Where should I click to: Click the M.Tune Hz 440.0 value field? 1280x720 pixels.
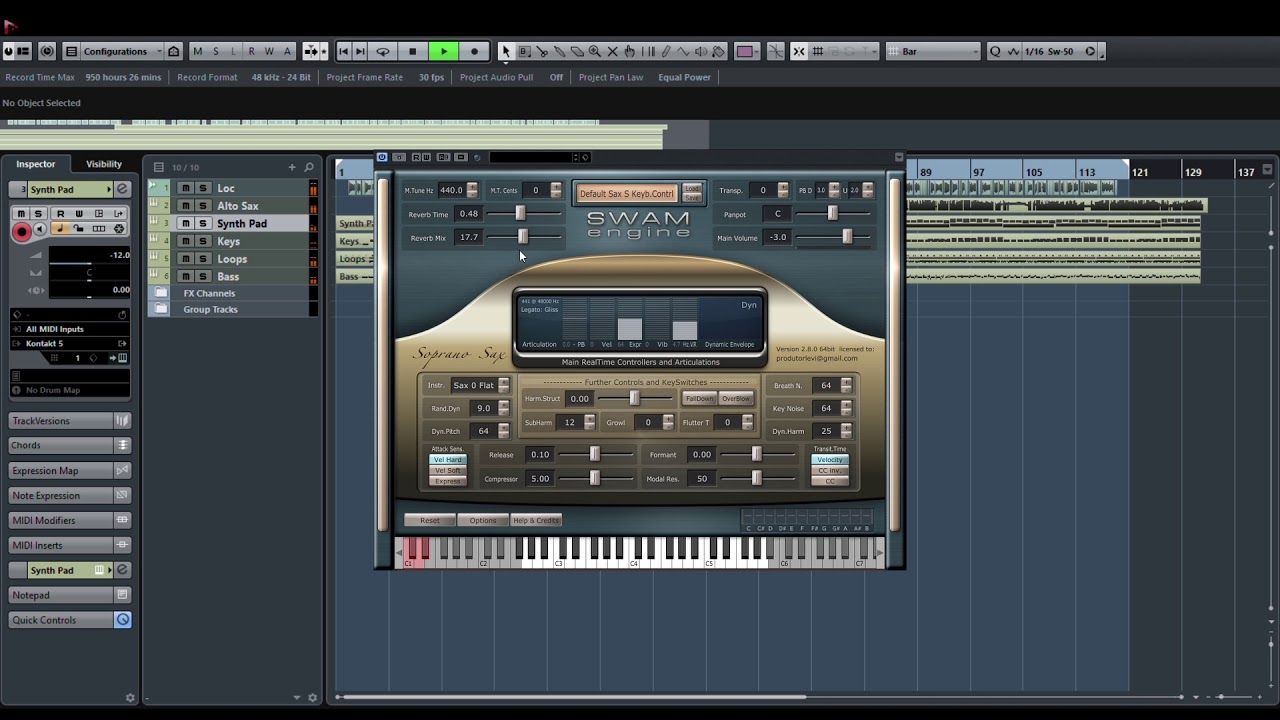(451, 190)
